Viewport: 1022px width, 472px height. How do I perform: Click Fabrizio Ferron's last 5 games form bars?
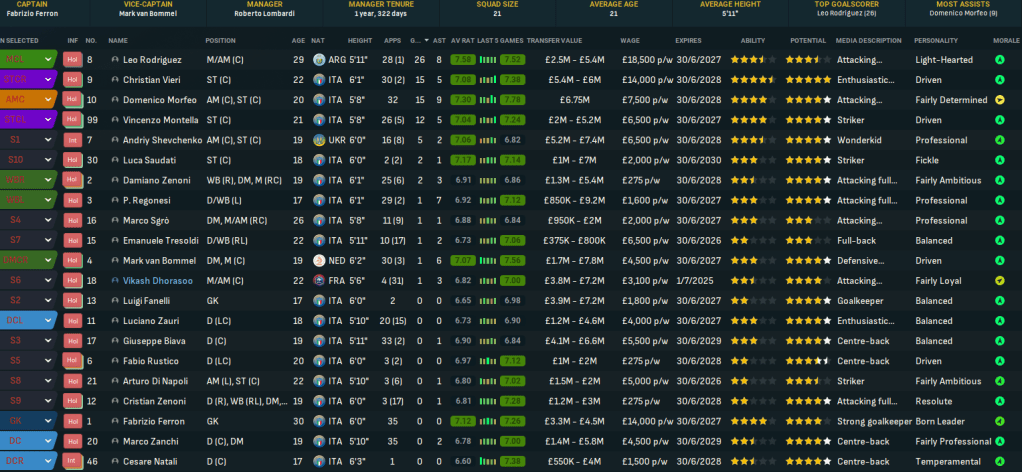coord(487,420)
